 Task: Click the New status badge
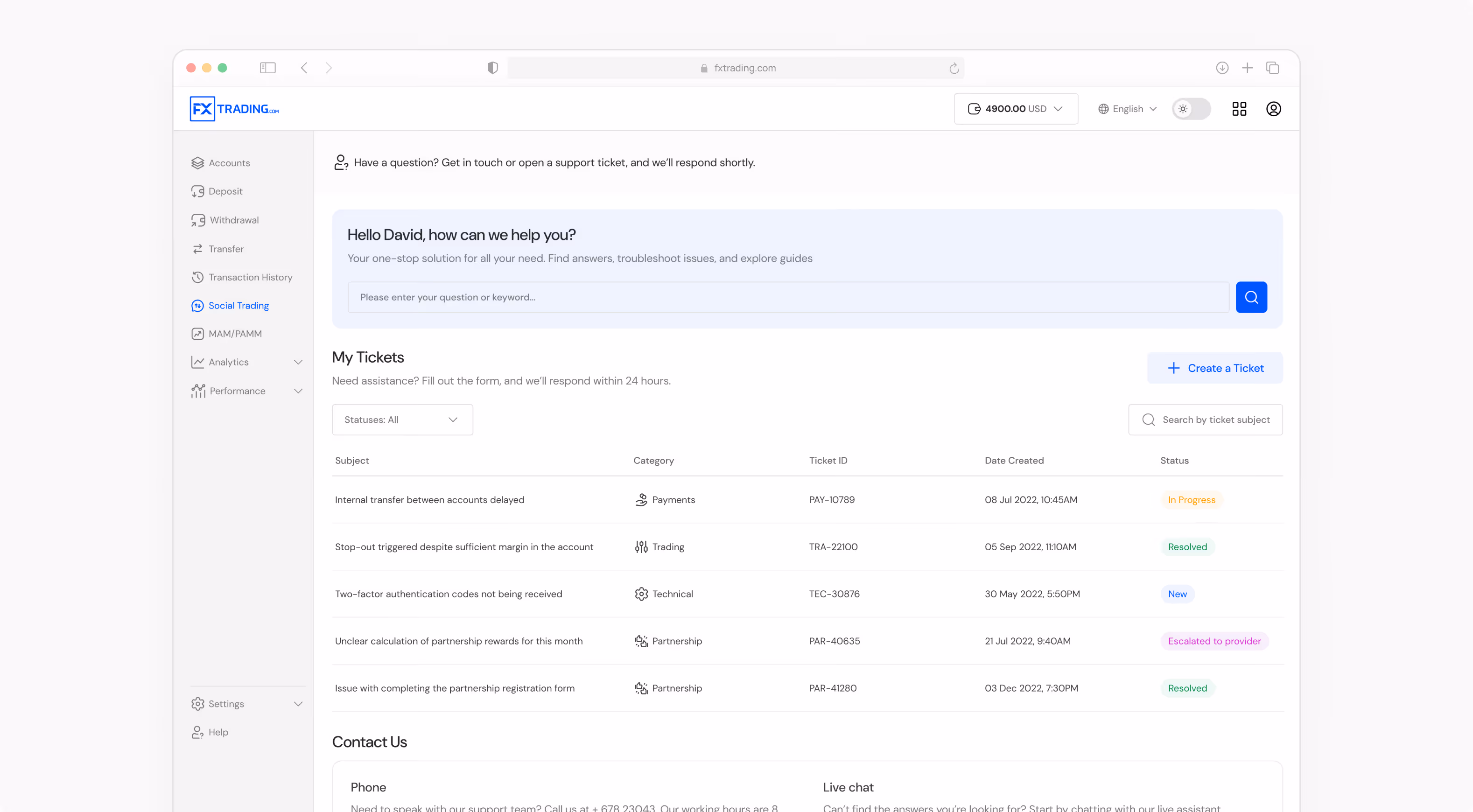(1178, 594)
